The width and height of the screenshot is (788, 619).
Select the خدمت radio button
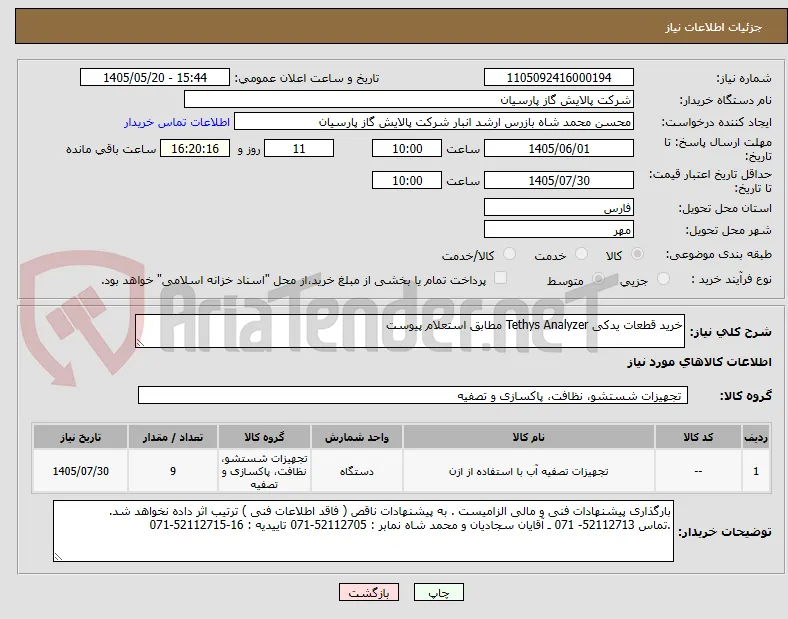coord(581,254)
